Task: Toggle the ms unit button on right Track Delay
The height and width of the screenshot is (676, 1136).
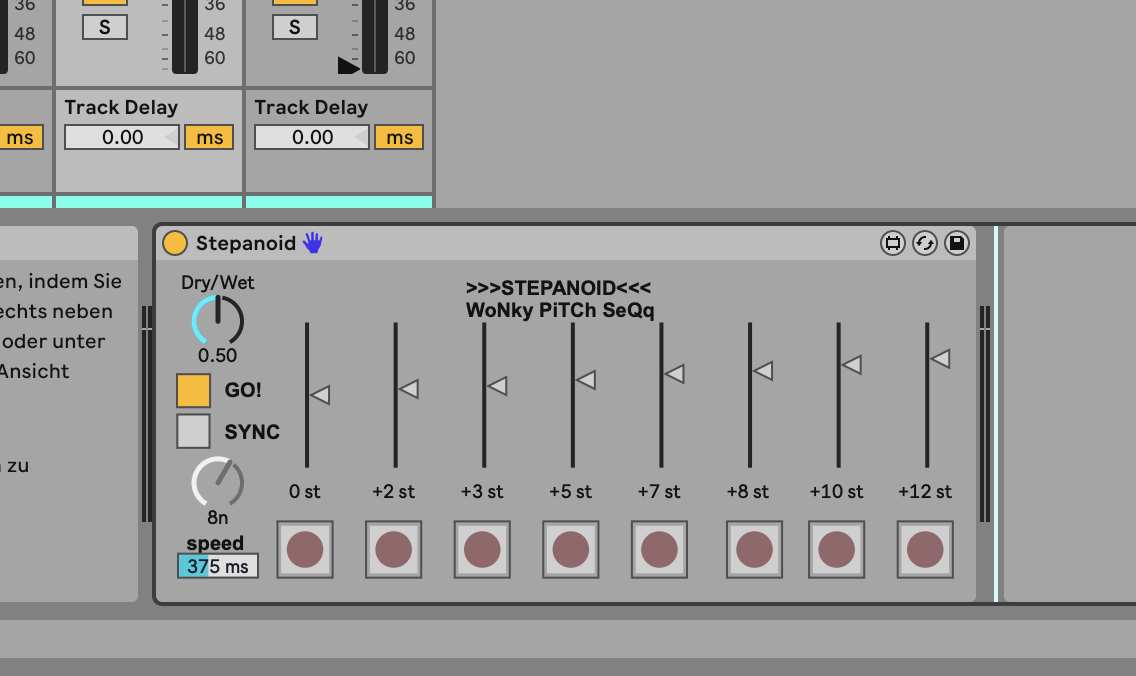Action: [x=399, y=137]
